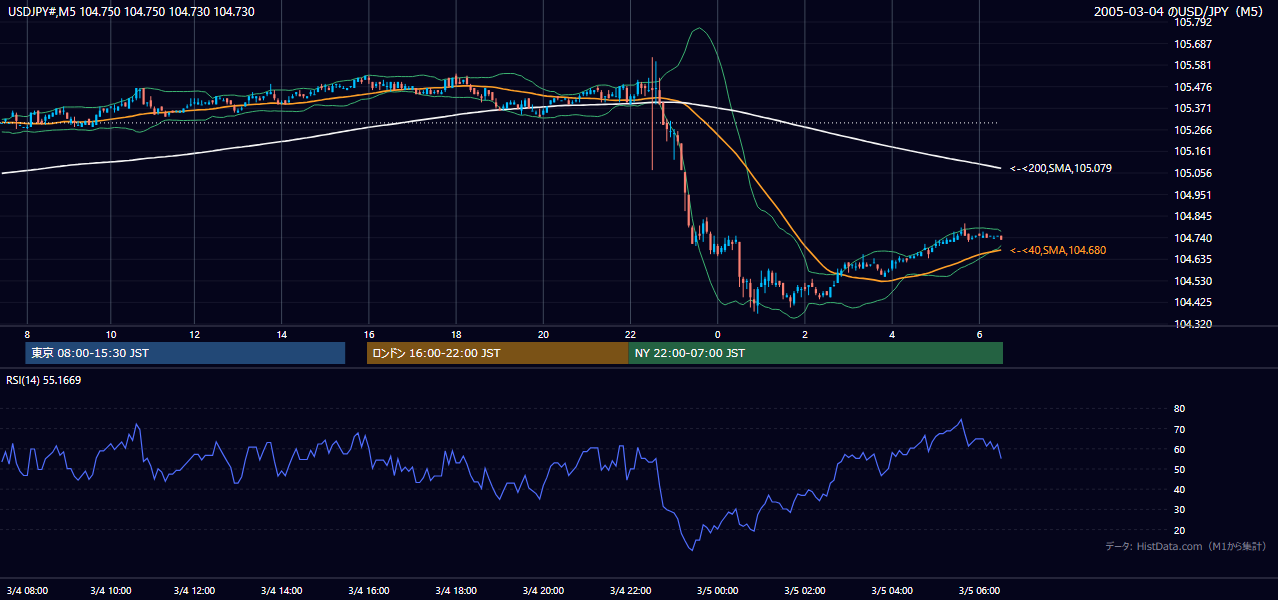Select the London 16:00-22:00 JST session bar

497,353
